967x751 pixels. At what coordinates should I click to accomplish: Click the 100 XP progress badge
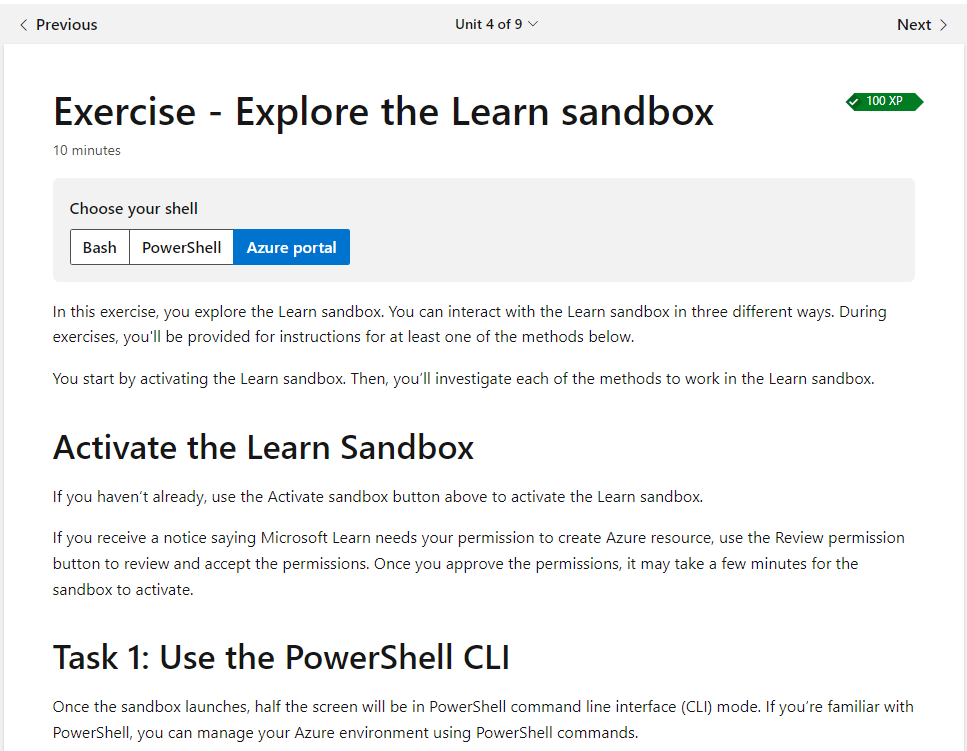click(884, 101)
